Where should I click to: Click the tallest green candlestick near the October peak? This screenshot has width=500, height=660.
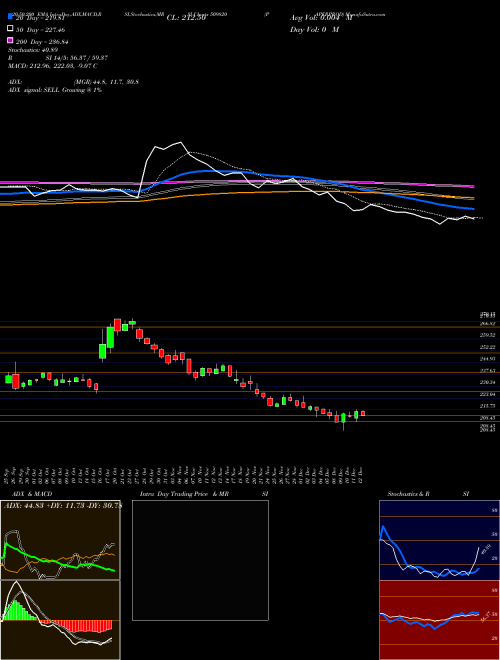(x=110, y=338)
